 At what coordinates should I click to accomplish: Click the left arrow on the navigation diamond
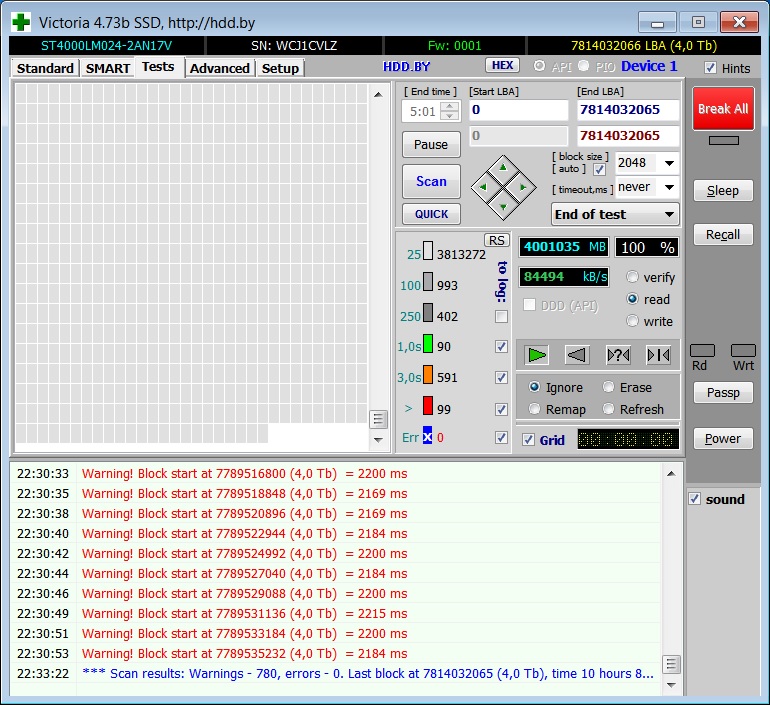pos(483,187)
